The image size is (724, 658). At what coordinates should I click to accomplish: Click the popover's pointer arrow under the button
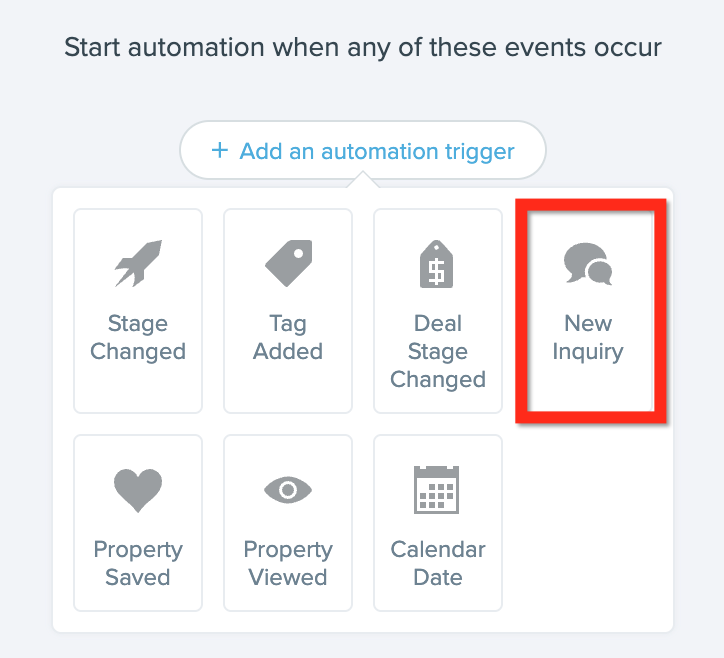pos(363,180)
